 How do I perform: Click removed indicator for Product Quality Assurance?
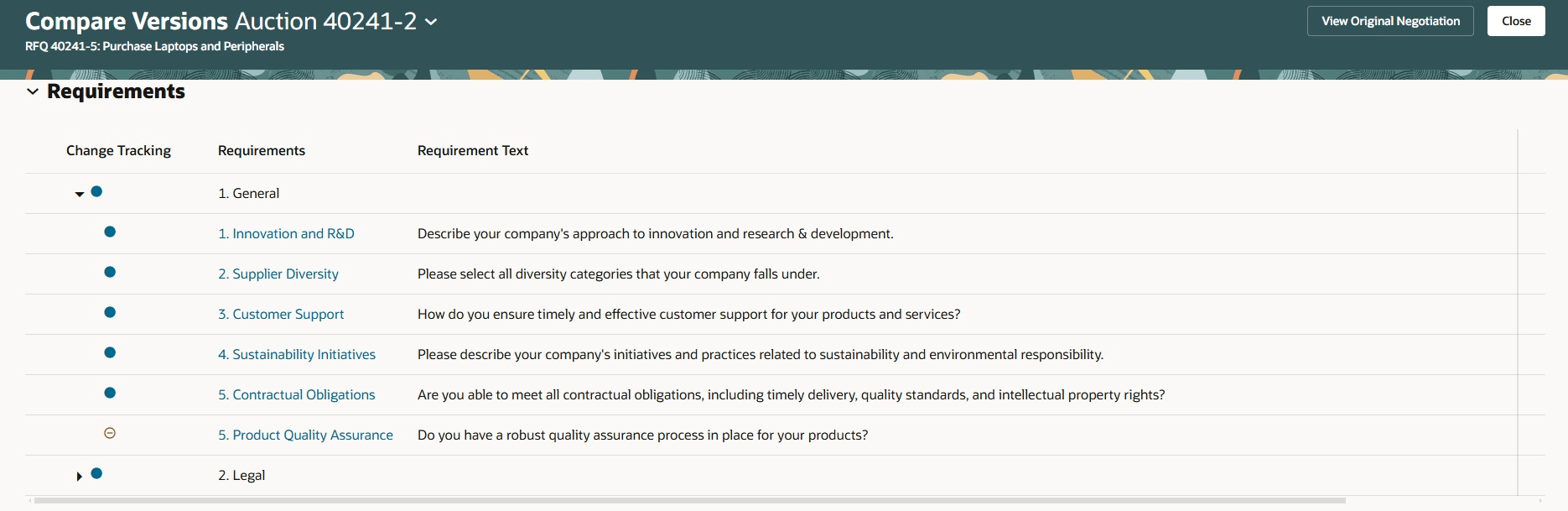[x=110, y=433]
